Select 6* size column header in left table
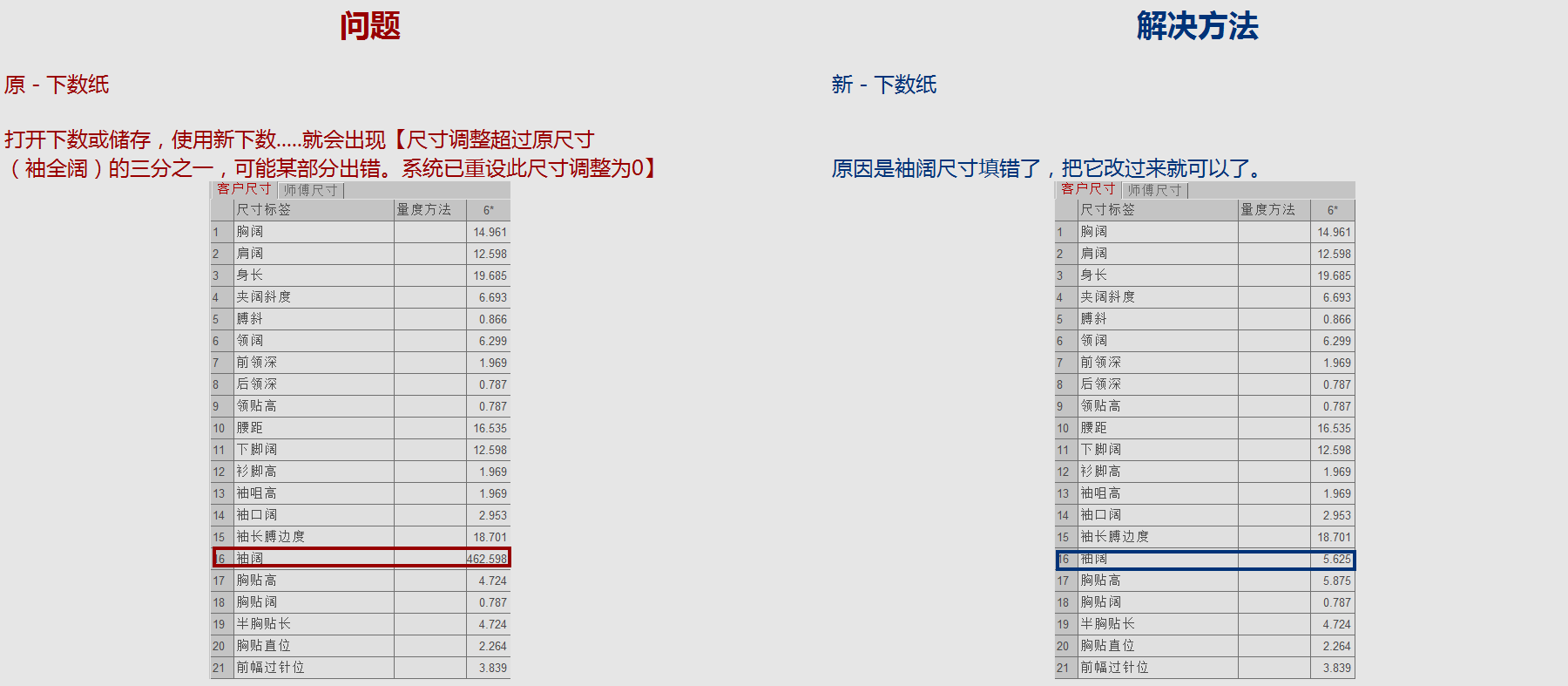 coord(488,210)
